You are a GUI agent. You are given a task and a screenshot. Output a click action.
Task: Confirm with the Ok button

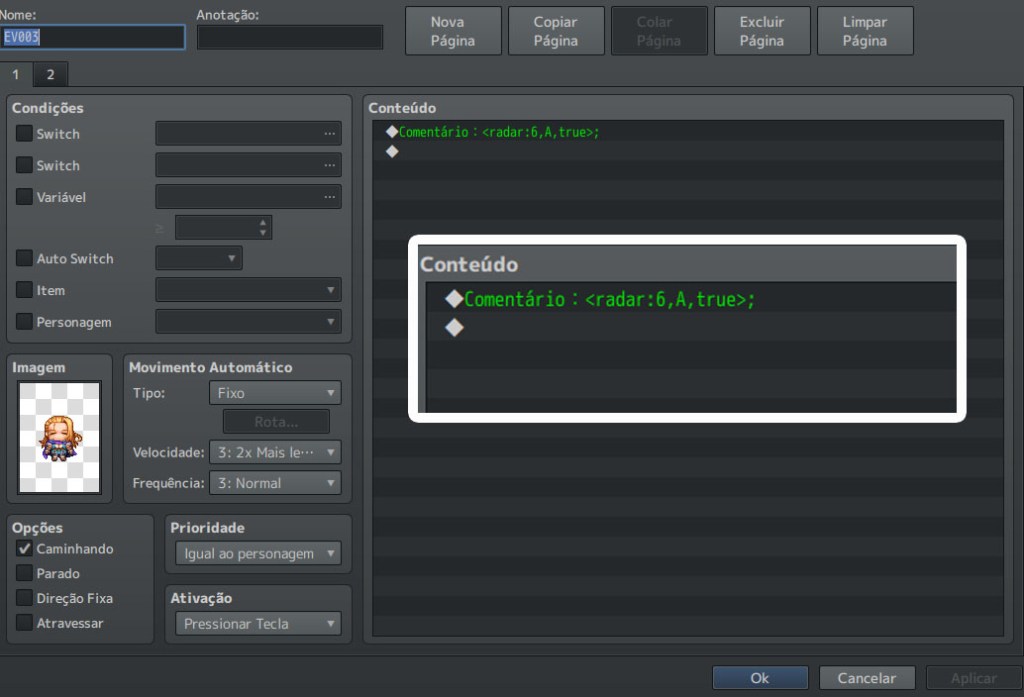coord(760,678)
